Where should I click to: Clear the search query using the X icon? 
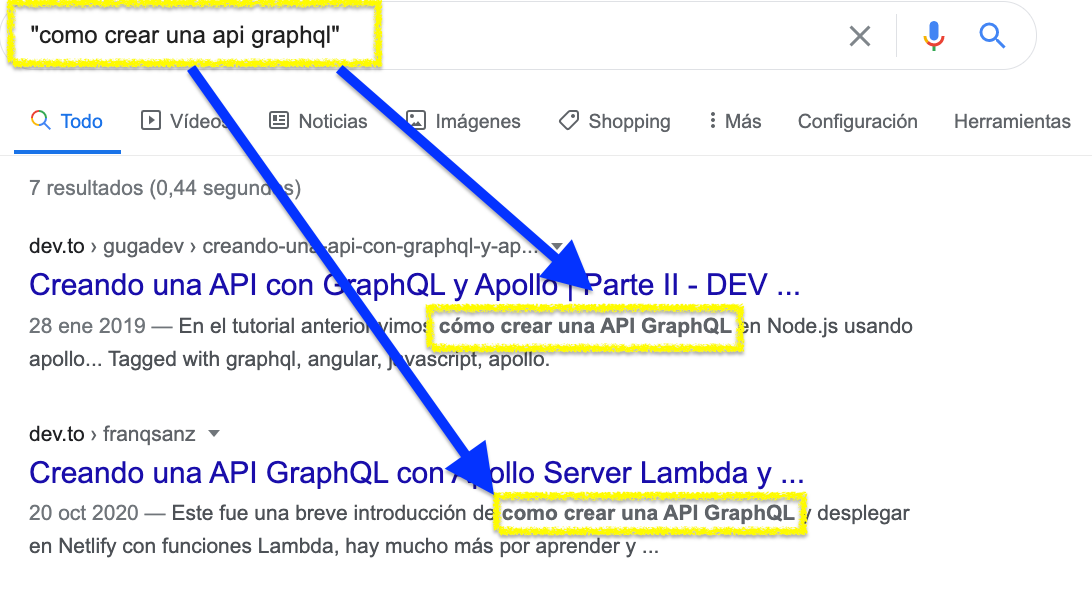[859, 35]
